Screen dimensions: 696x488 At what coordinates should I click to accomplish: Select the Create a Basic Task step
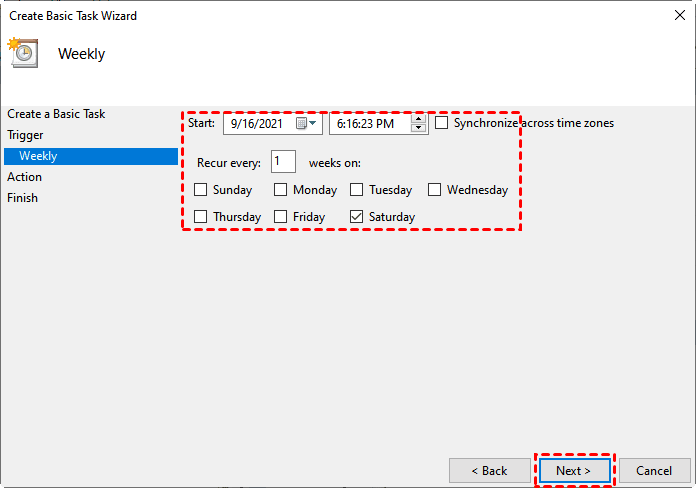tap(56, 114)
